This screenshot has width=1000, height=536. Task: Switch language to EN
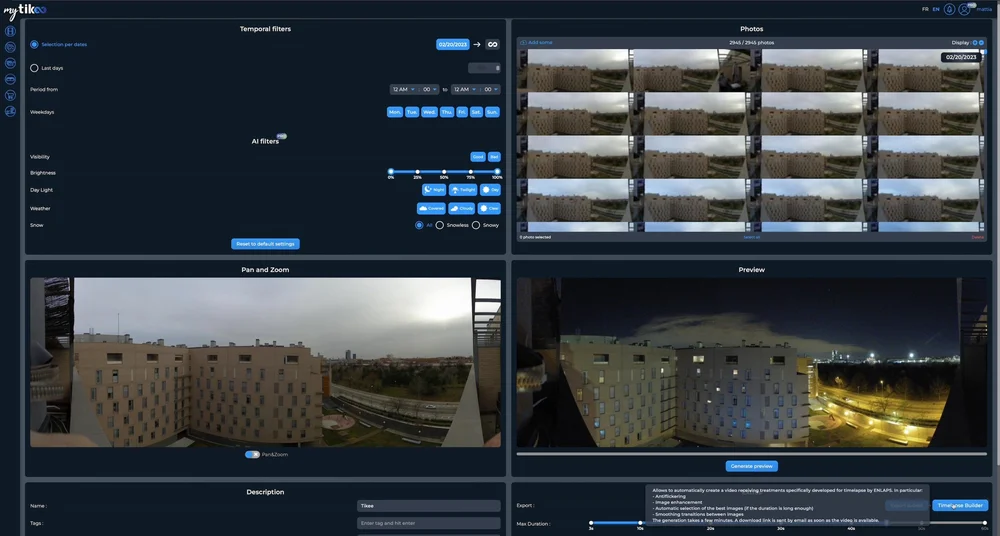click(936, 9)
